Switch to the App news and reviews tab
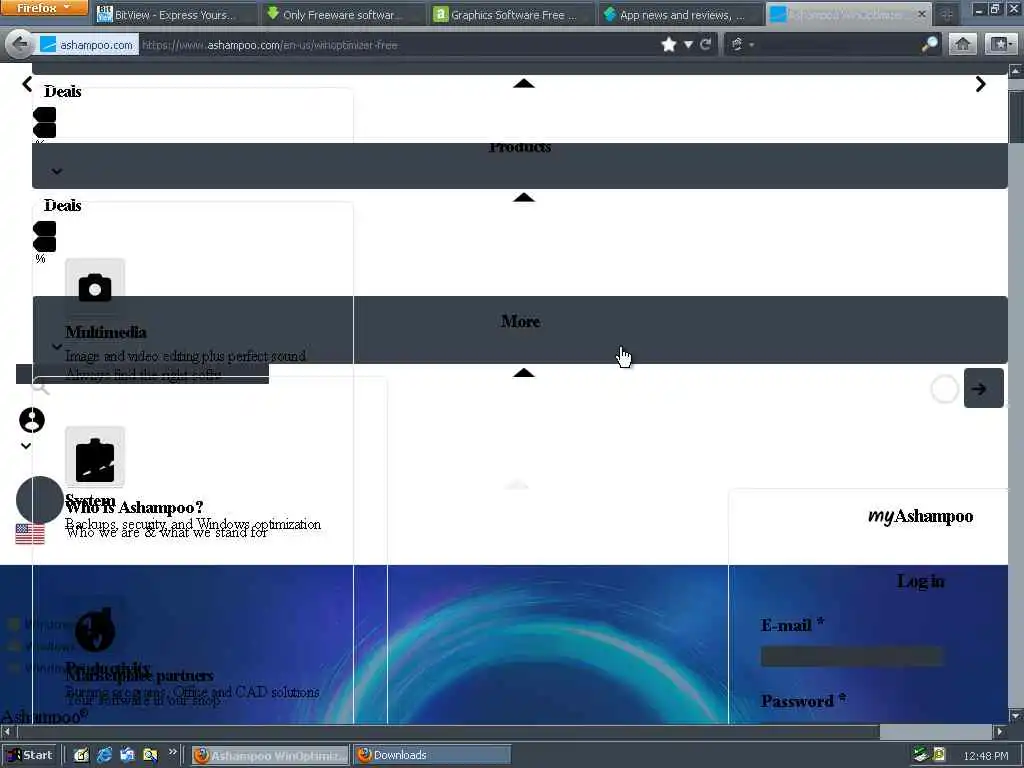1024x768 pixels. 680,14
